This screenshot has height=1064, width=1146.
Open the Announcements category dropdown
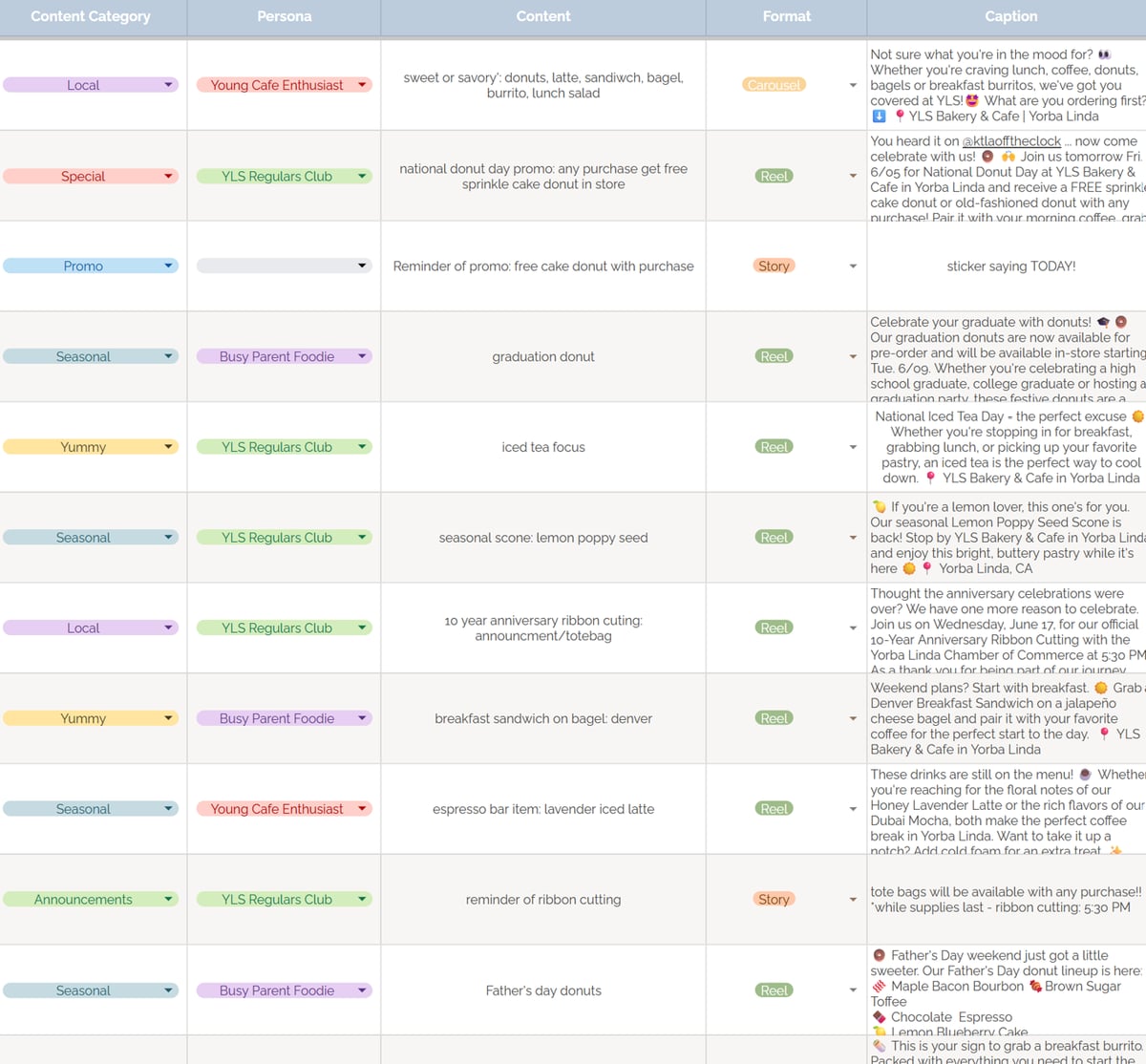click(91, 899)
